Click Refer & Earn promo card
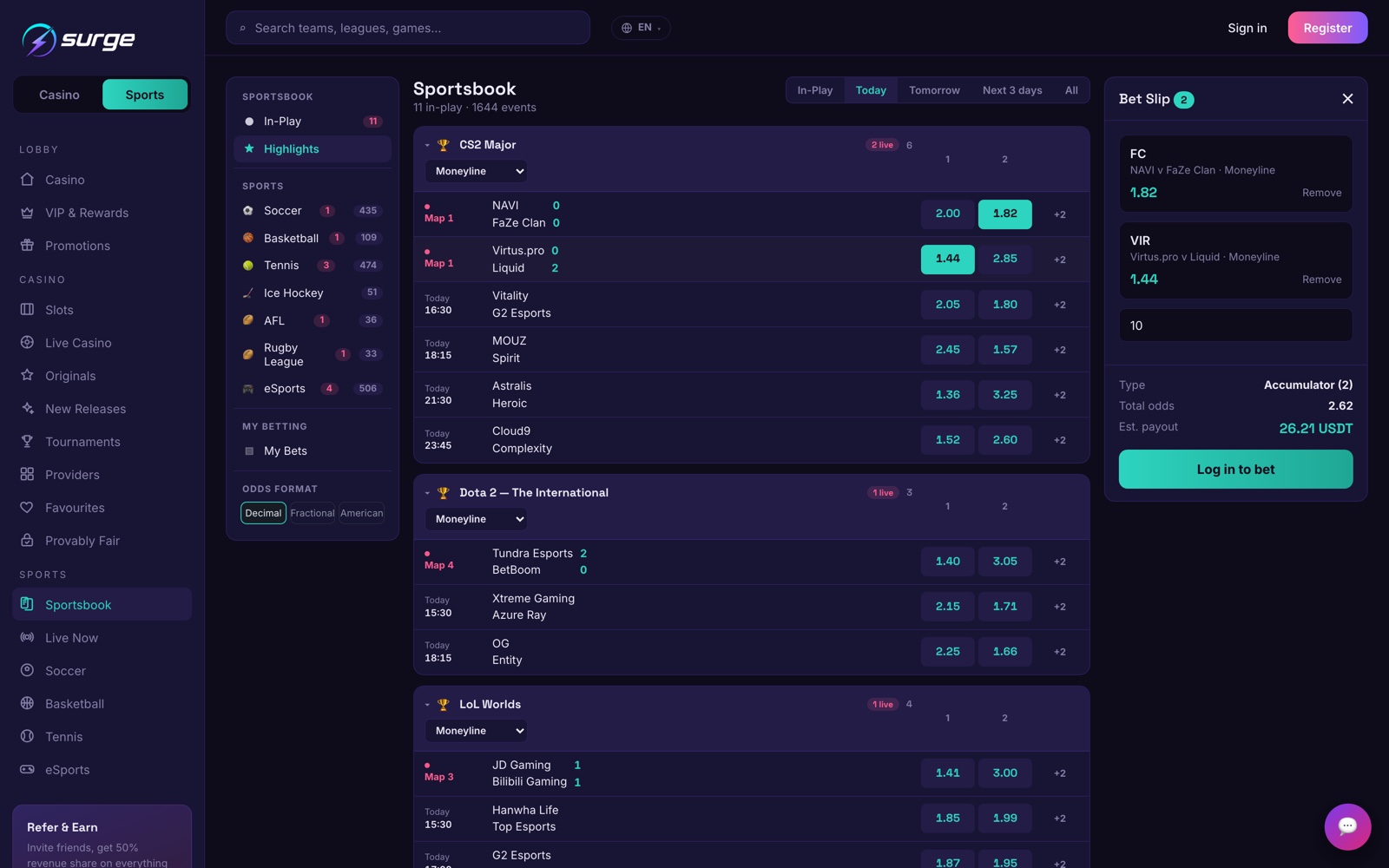Screen dimensions: 1389x868 click(102, 838)
